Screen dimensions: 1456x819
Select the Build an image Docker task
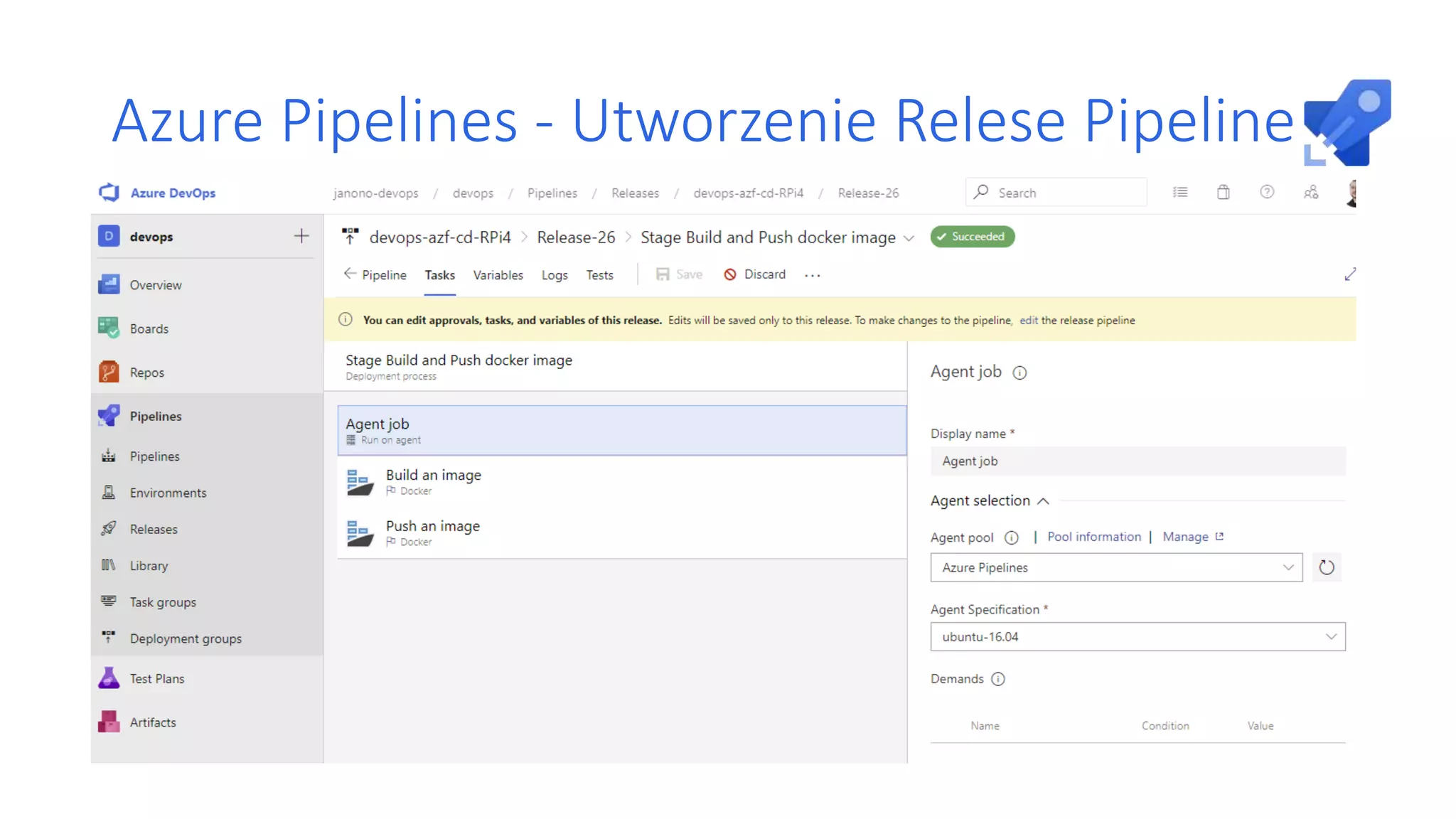pyautogui.click(x=622, y=481)
